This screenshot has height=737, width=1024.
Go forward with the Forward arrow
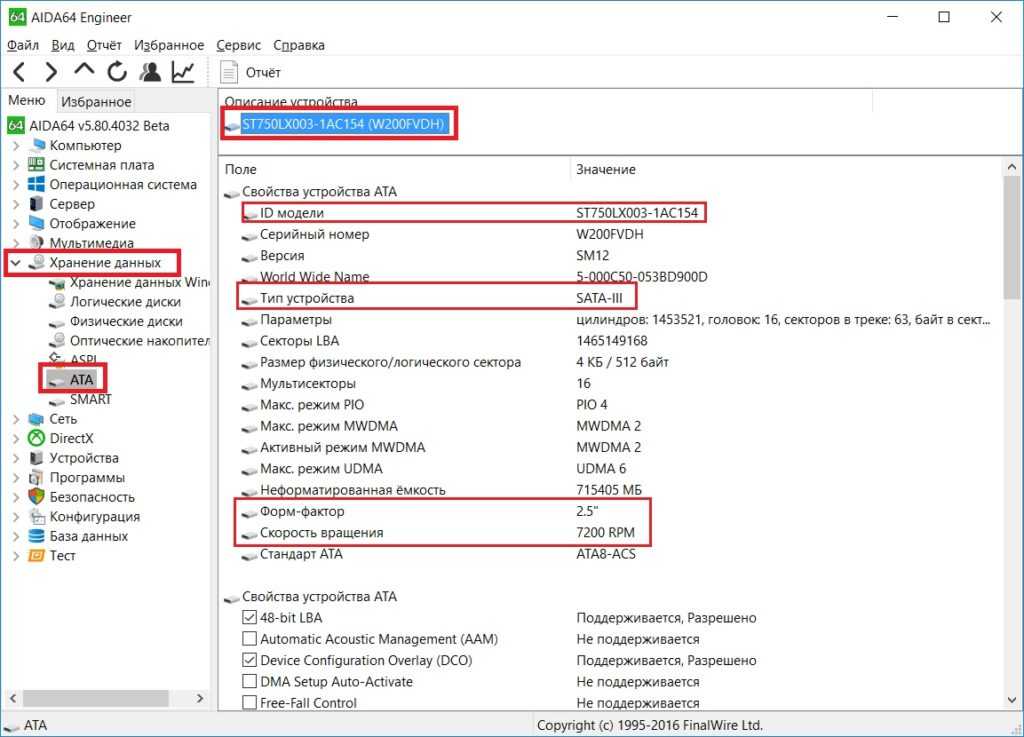[51, 72]
